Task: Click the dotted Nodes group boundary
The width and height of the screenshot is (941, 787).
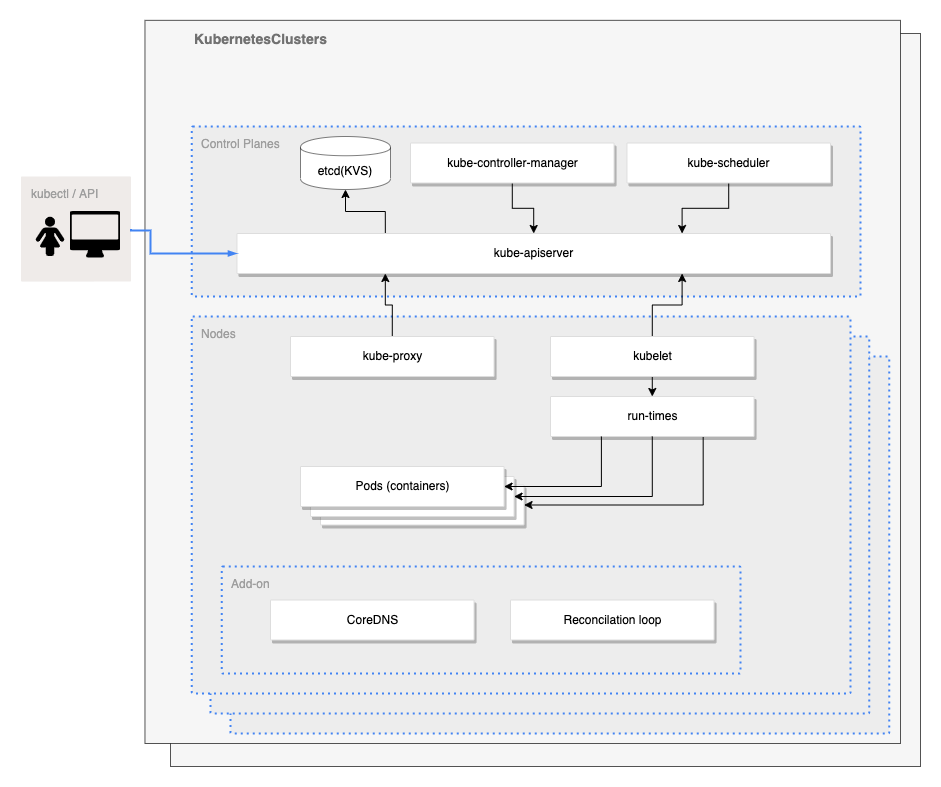Action: 218,333
